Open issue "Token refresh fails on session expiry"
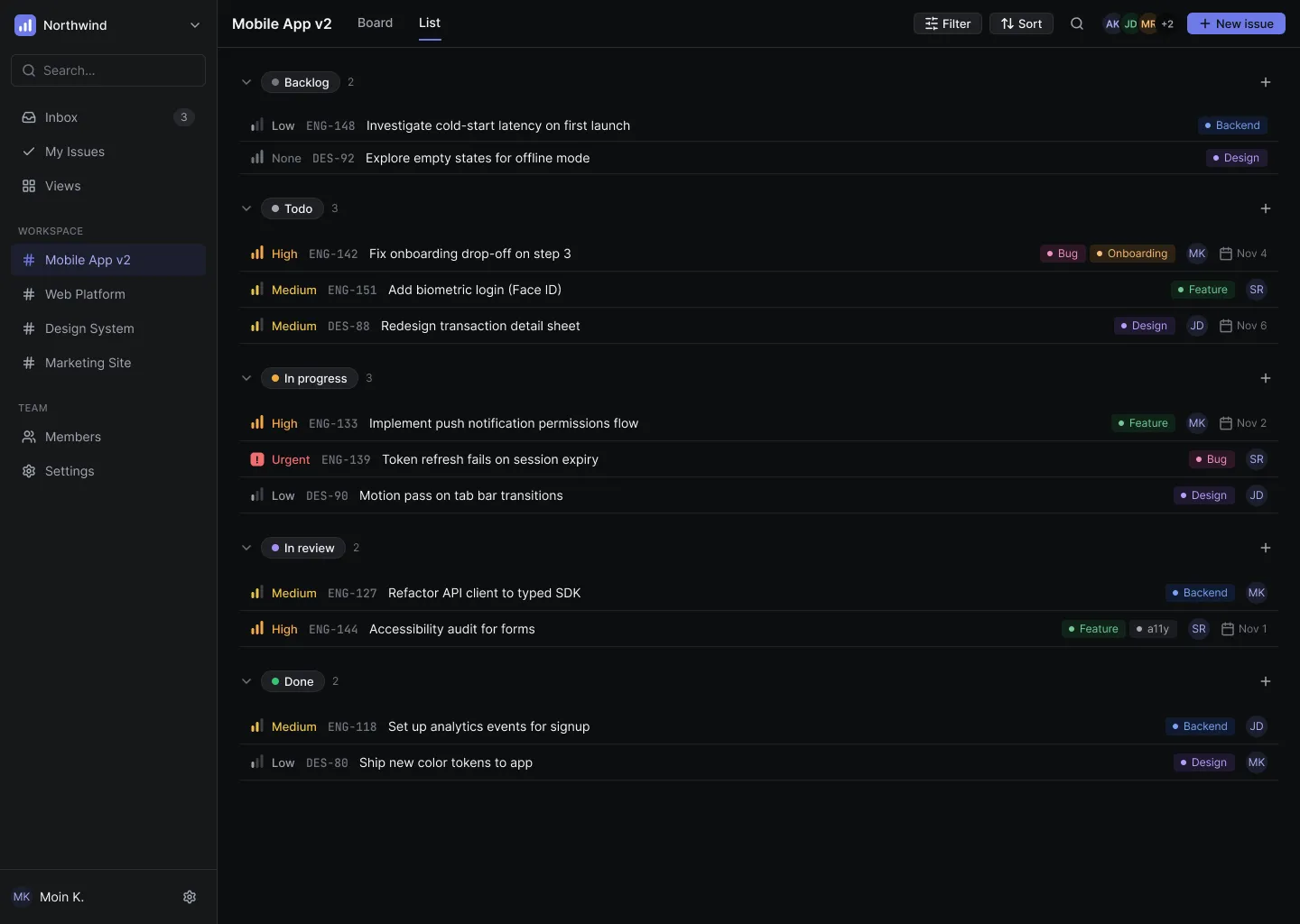The width and height of the screenshot is (1300, 924). 490,459
